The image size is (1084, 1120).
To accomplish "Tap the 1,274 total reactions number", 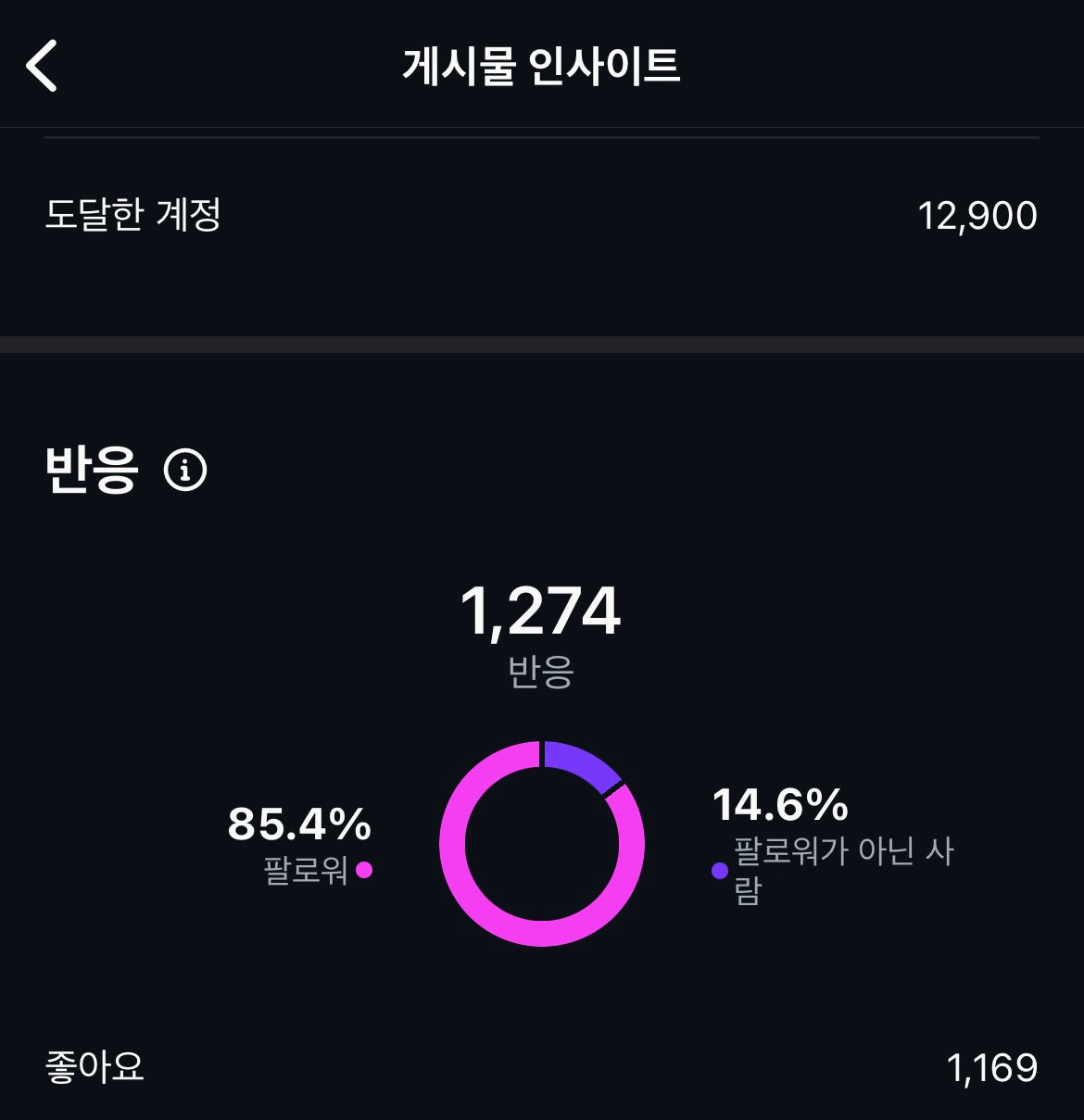I will [541, 611].
